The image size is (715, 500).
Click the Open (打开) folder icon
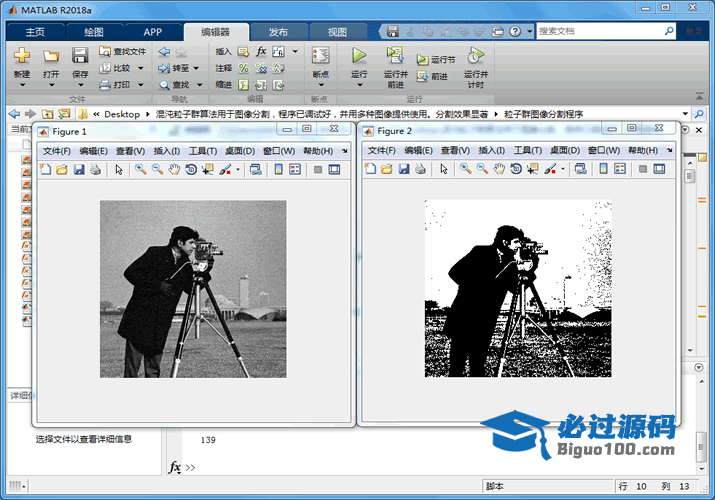coord(51,56)
